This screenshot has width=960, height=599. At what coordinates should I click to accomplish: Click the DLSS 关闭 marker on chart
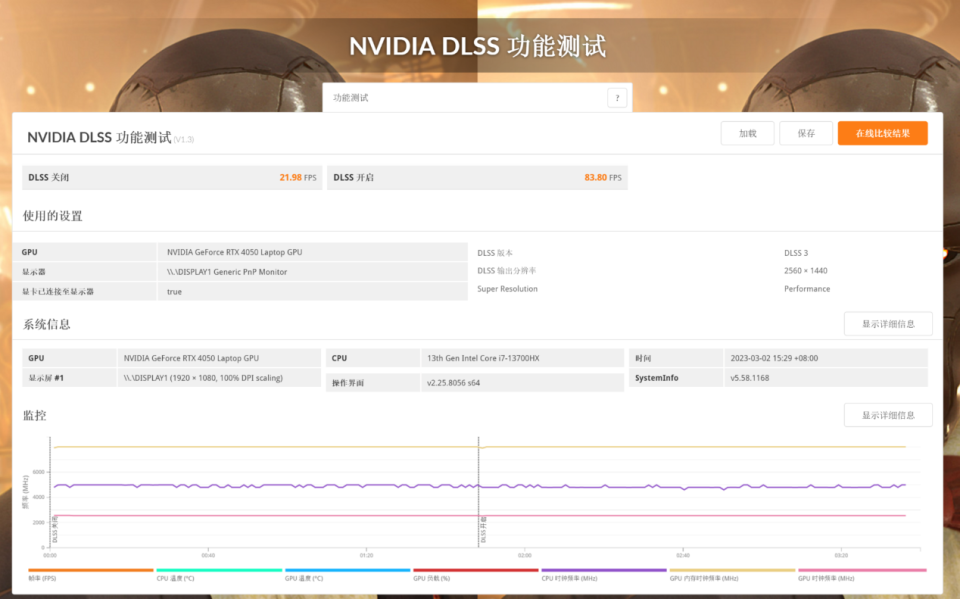point(54,530)
